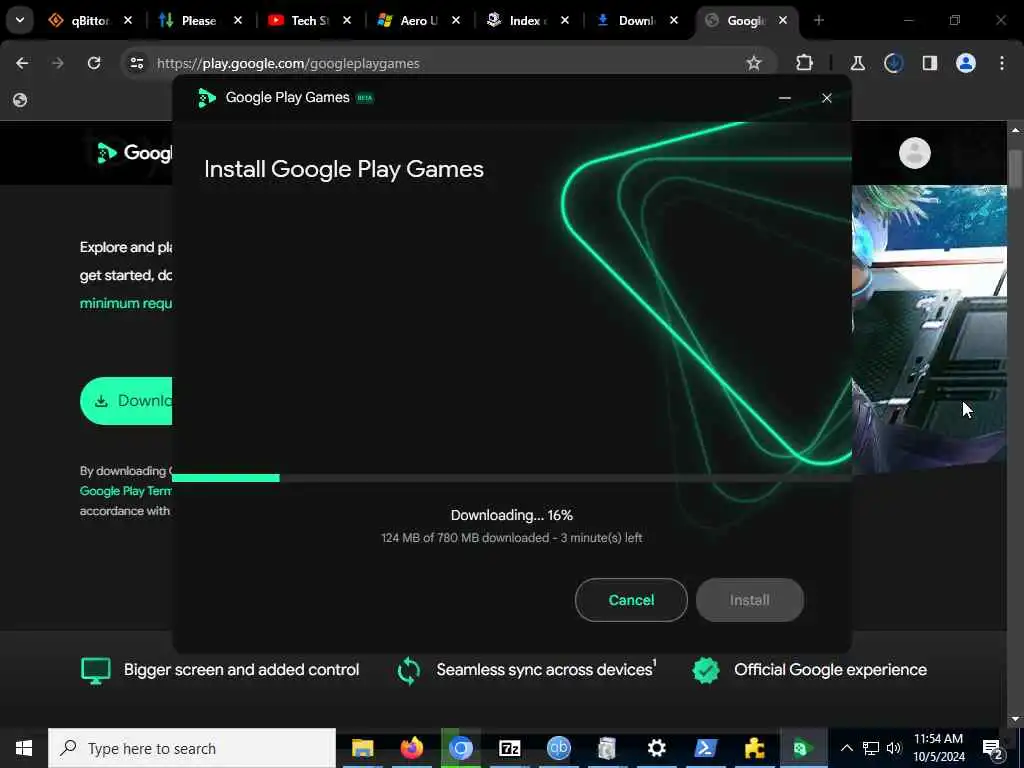
Task: Open the browser extensions menu
Action: click(805, 63)
